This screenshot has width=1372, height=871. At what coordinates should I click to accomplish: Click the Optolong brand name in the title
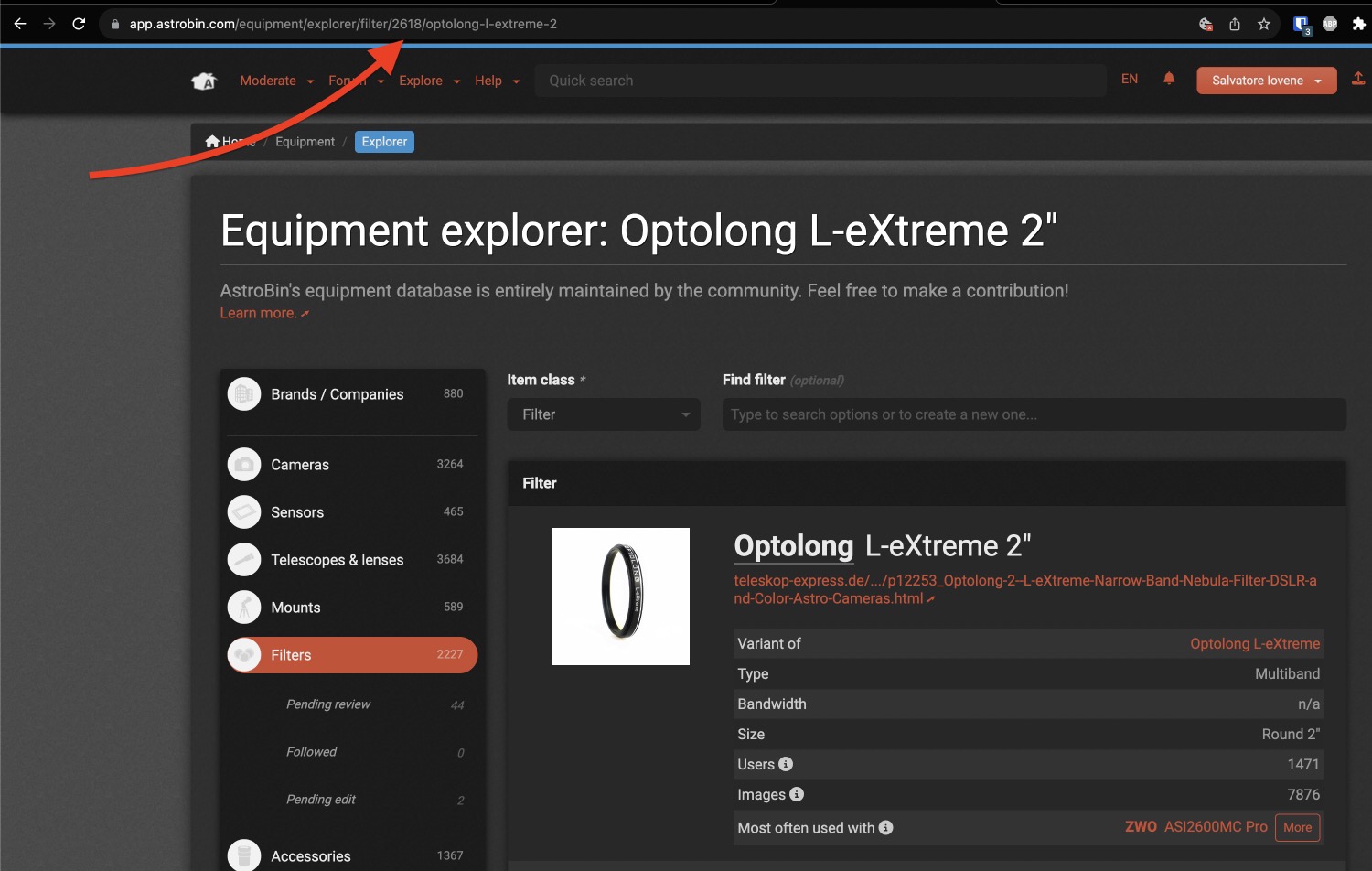pyautogui.click(x=793, y=546)
